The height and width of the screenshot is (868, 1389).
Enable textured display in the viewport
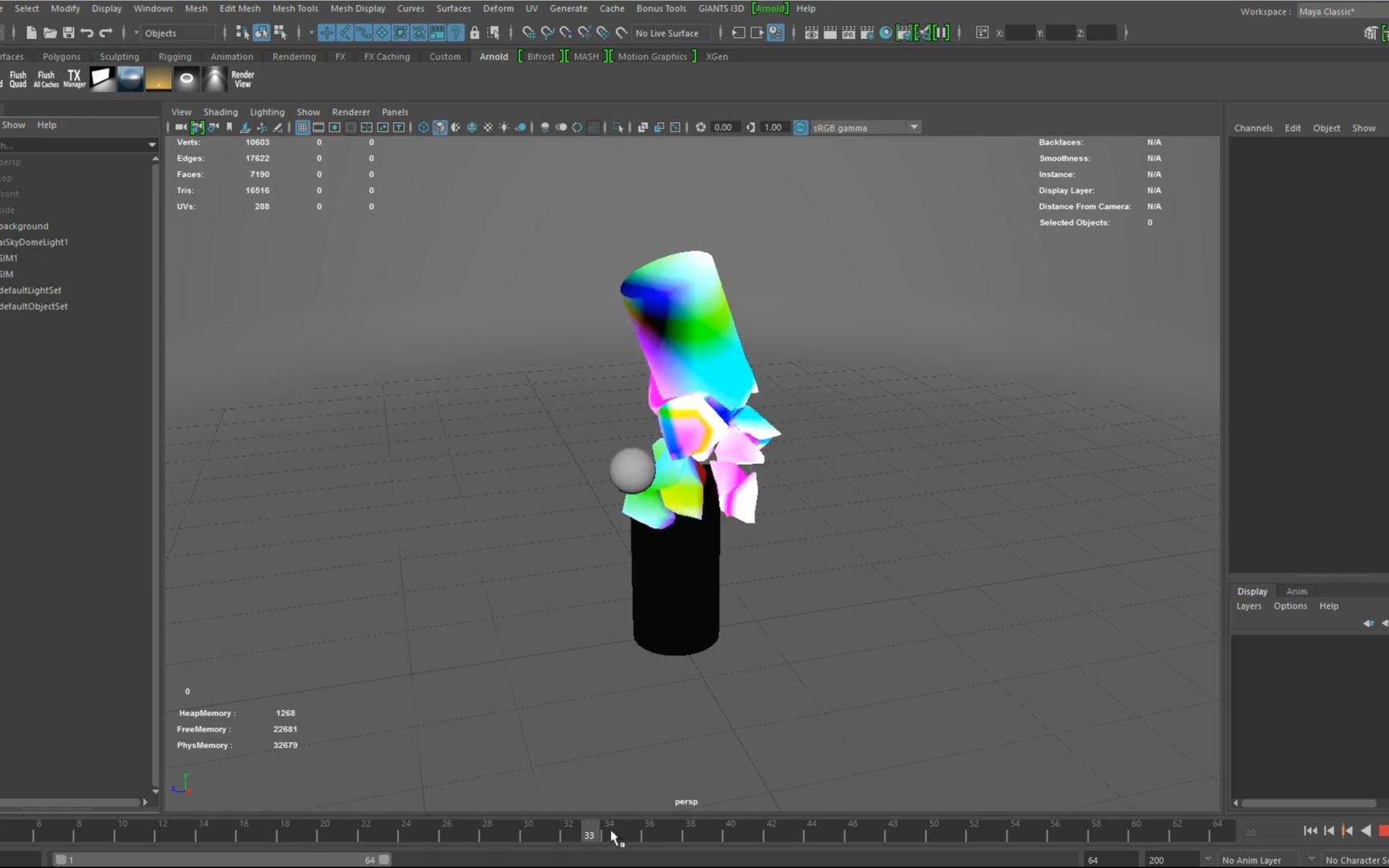(x=472, y=127)
